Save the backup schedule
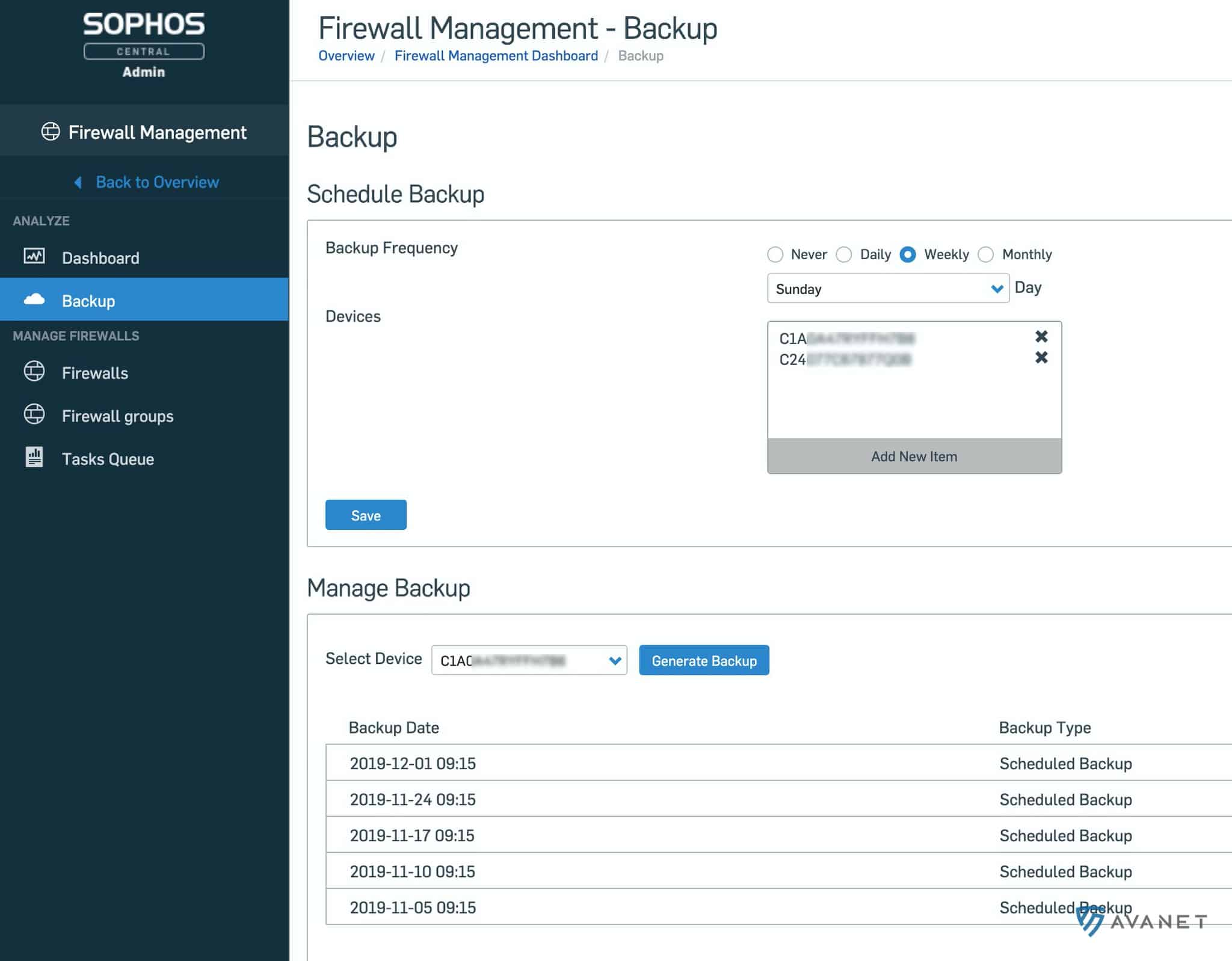Screen dimensions: 1232x961 (x=366, y=515)
